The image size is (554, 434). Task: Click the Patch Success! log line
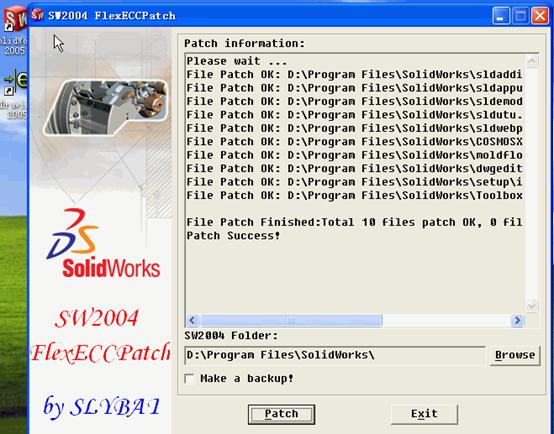click(x=233, y=236)
